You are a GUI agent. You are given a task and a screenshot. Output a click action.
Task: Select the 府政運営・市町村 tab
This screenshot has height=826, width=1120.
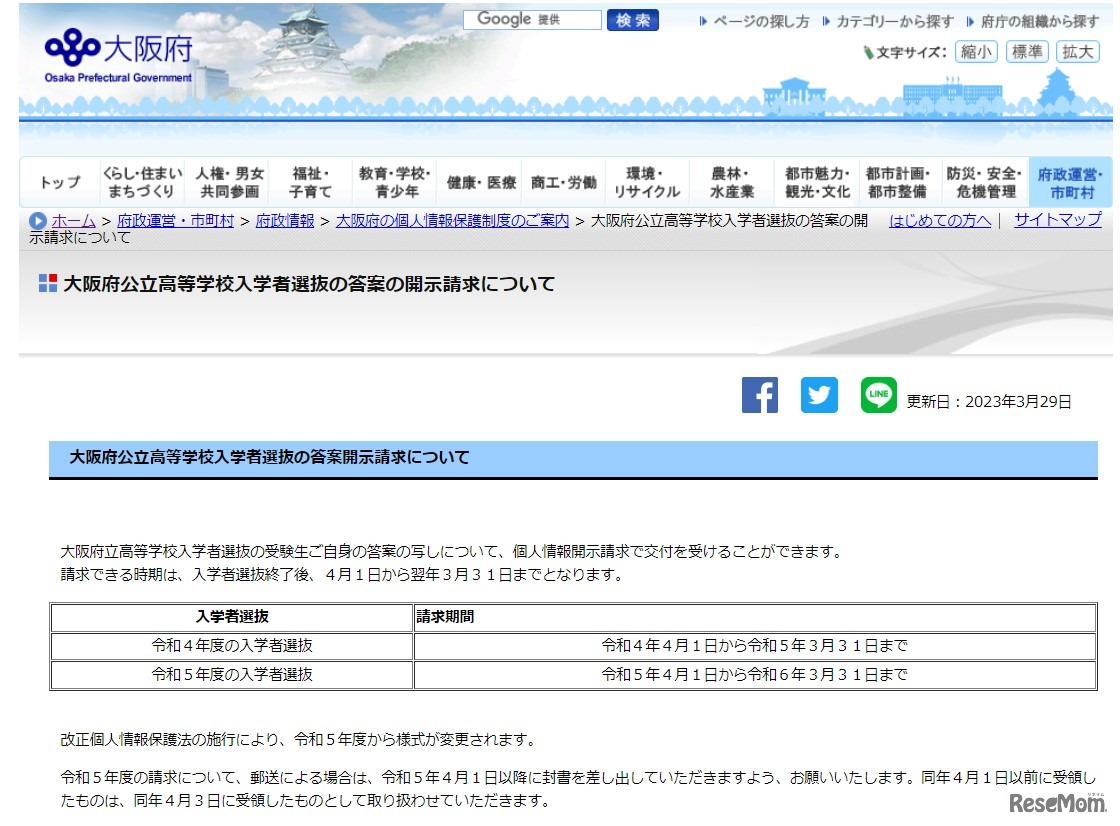tap(1070, 182)
